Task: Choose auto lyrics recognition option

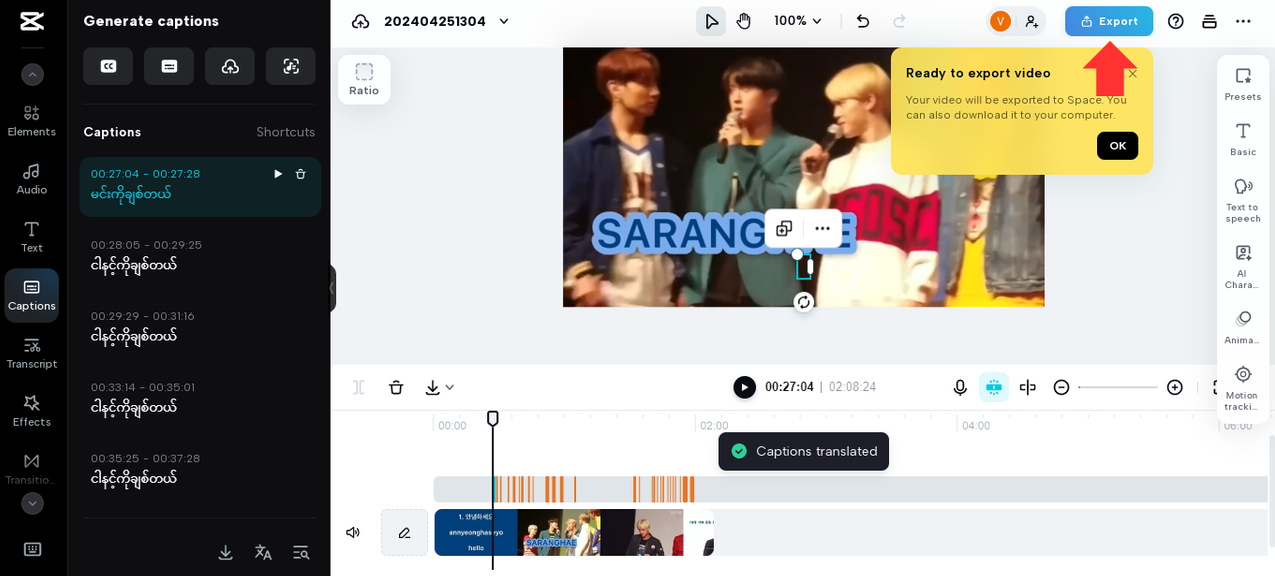Action: point(291,66)
